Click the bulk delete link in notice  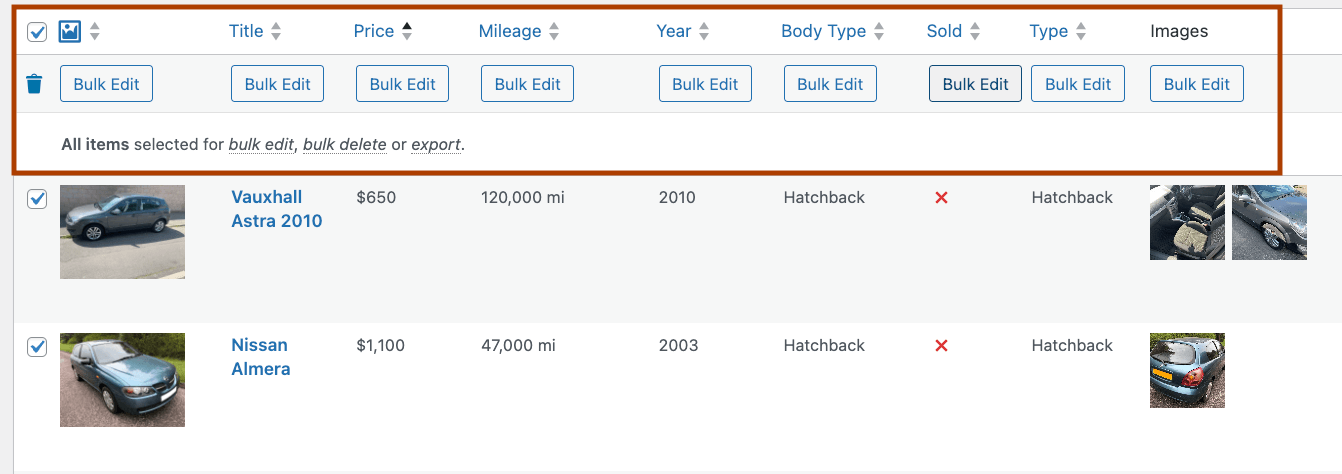coord(344,145)
